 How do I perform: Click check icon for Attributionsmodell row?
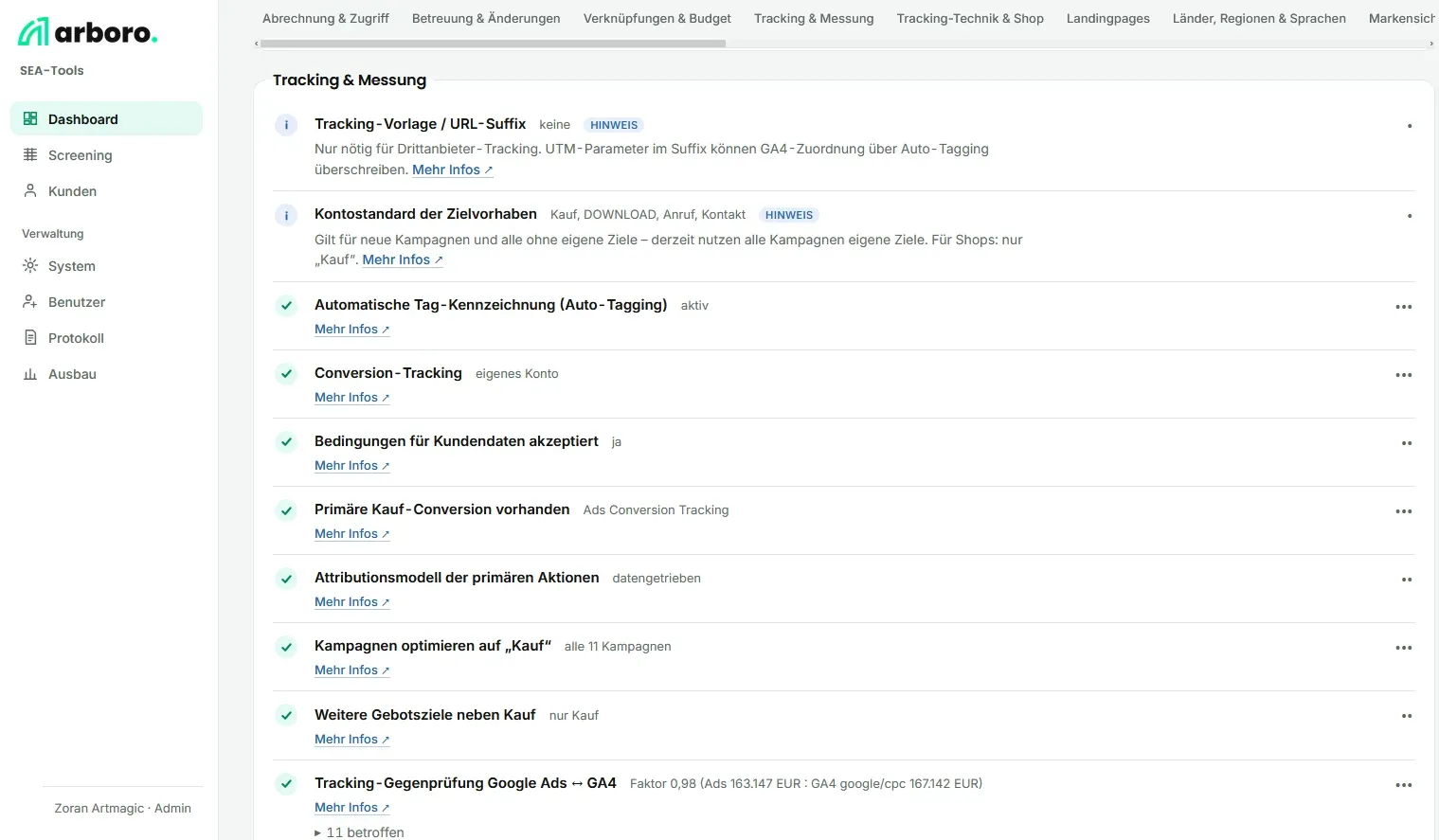click(286, 578)
